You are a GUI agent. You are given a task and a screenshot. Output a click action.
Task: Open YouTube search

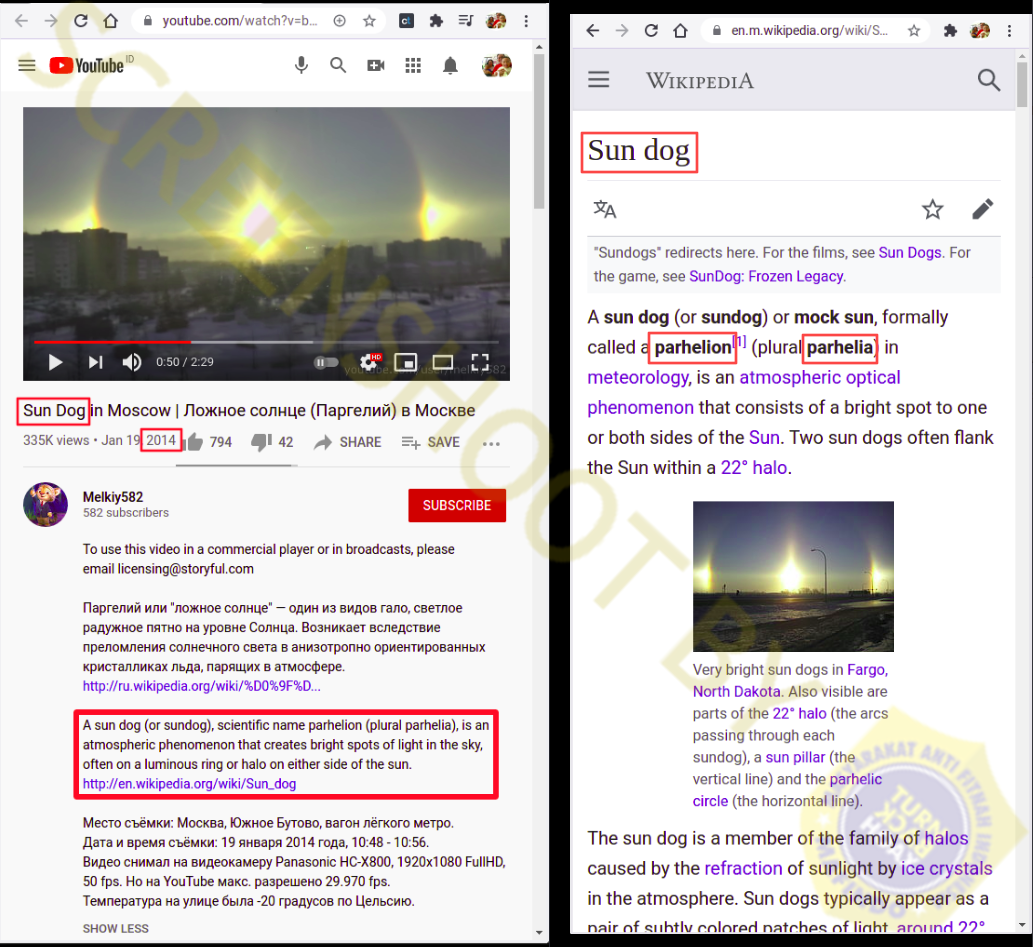338,65
